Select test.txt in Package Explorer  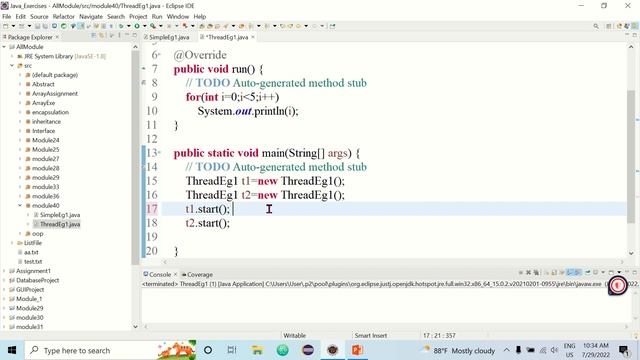tap(33, 262)
